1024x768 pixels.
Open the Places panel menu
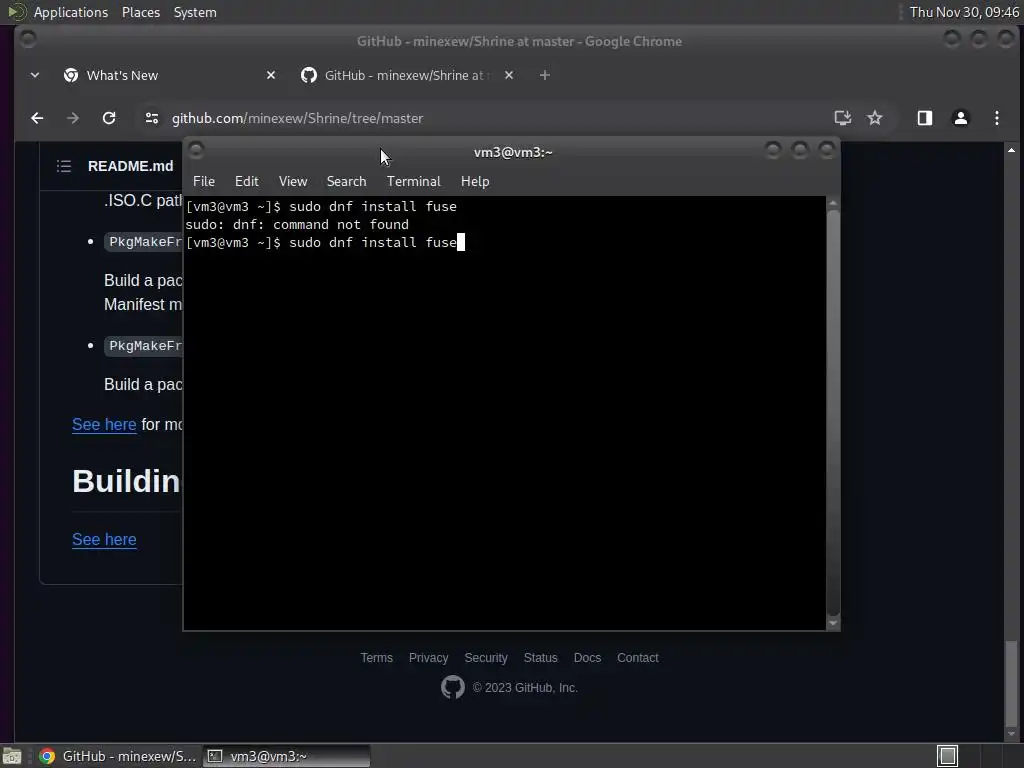tap(141, 12)
